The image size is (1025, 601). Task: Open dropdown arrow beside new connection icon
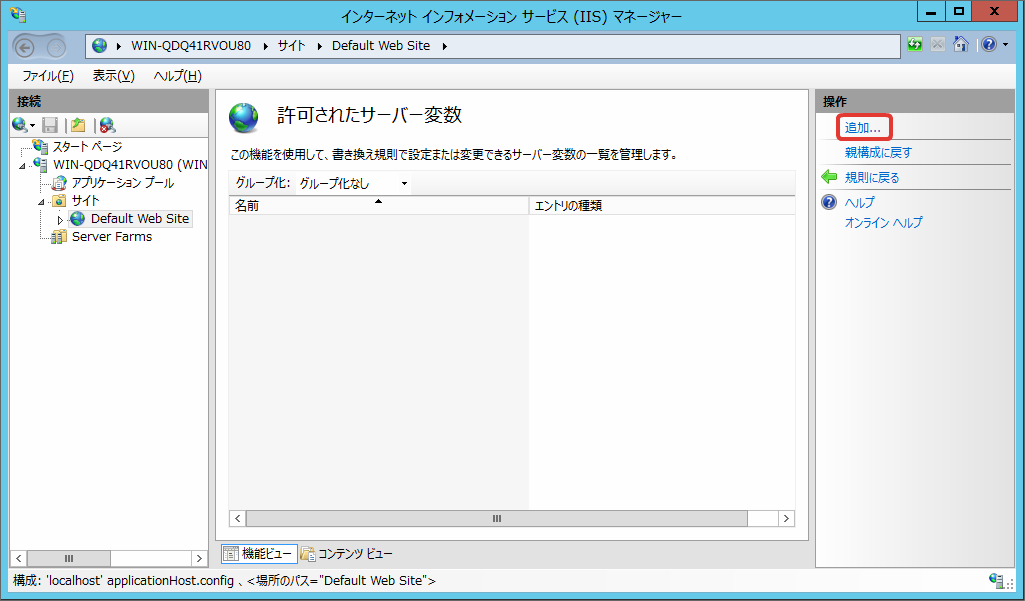[33, 126]
